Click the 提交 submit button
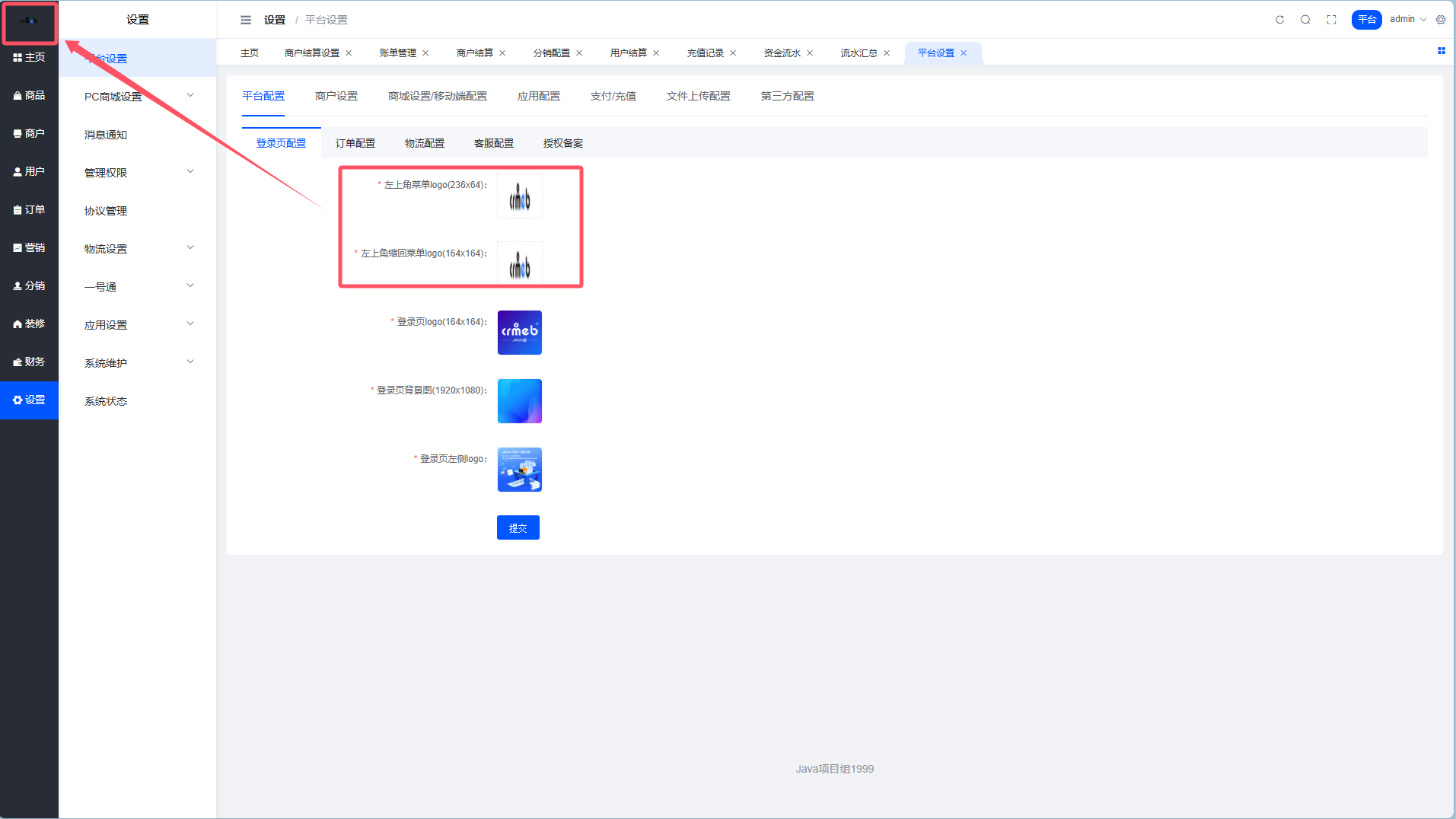 point(518,527)
